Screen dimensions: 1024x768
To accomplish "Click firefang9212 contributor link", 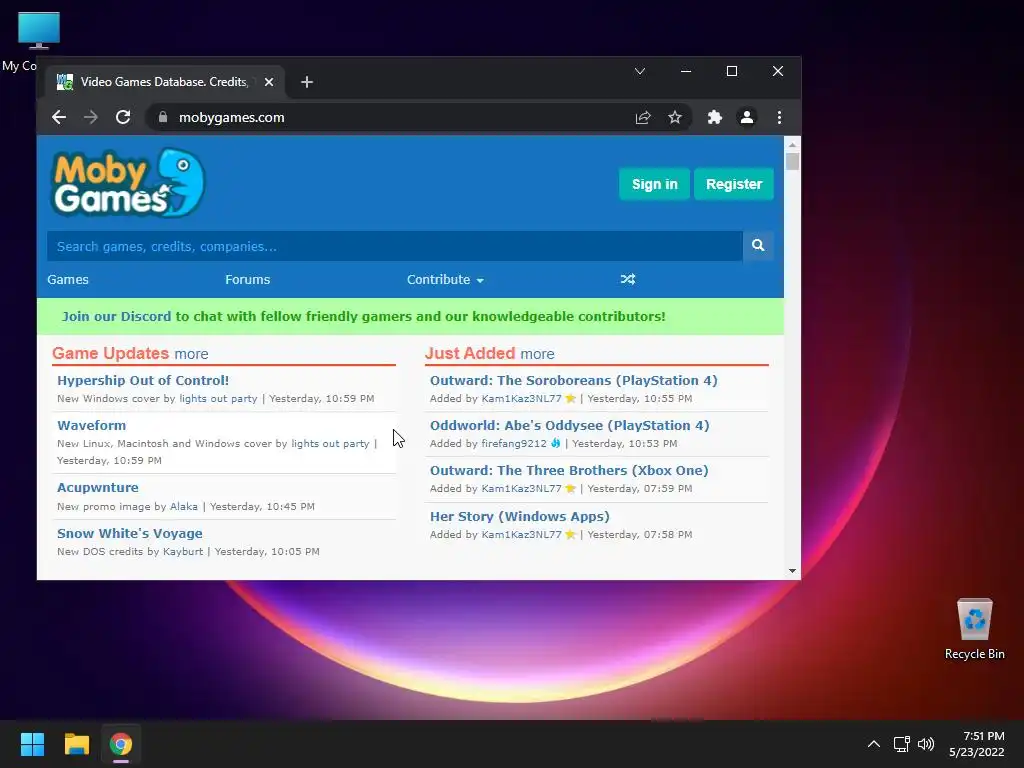I will coord(513,443).
